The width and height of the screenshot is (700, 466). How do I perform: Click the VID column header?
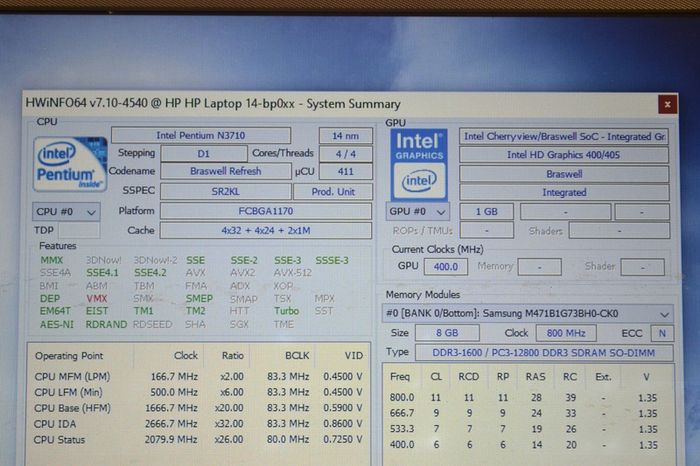(354, 356)
